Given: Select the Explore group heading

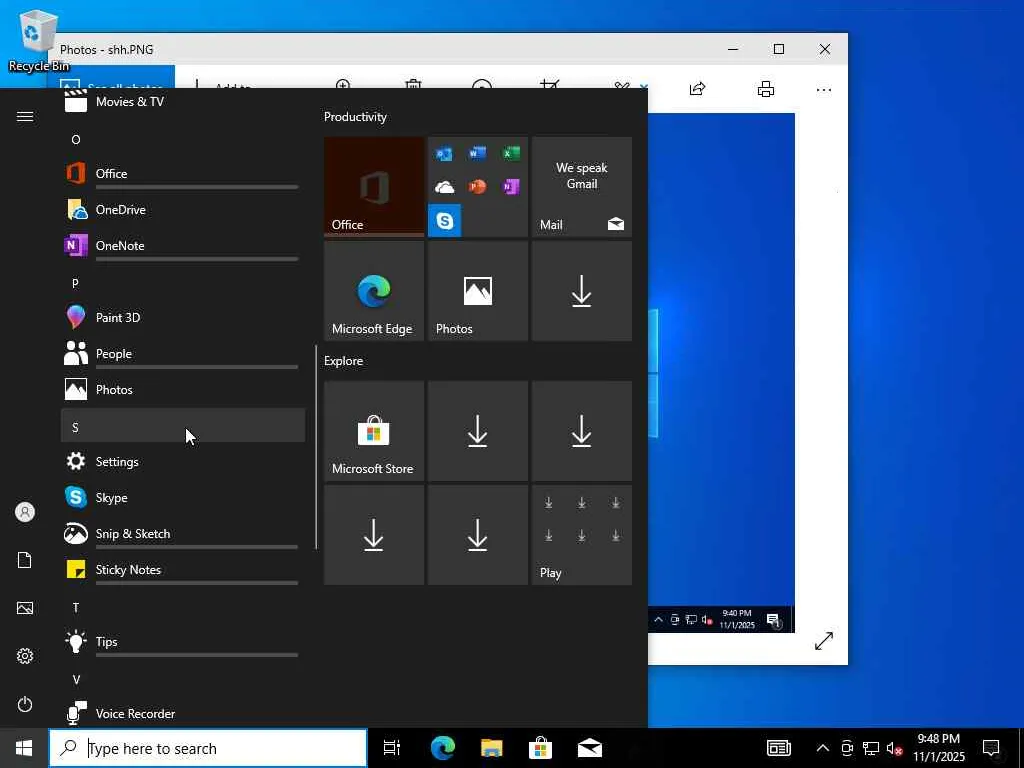Looking at the screenshot, I should click(344, 361).
